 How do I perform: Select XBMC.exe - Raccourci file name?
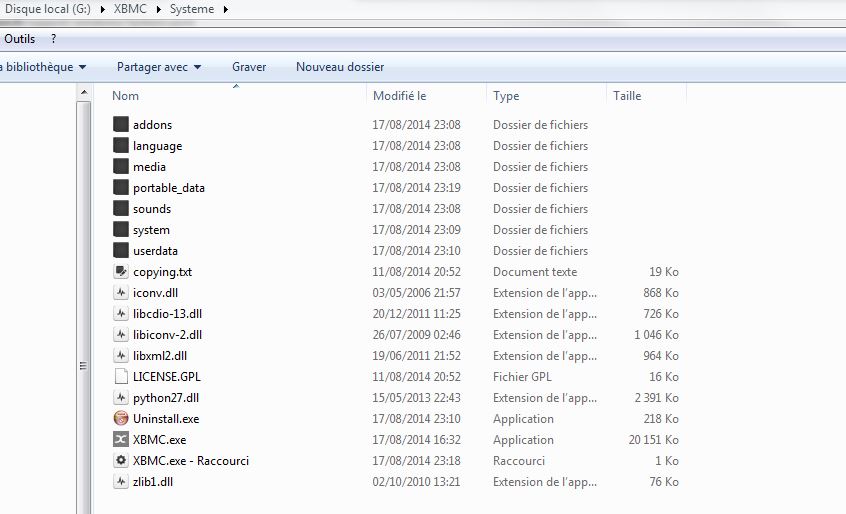pos(191,461)
